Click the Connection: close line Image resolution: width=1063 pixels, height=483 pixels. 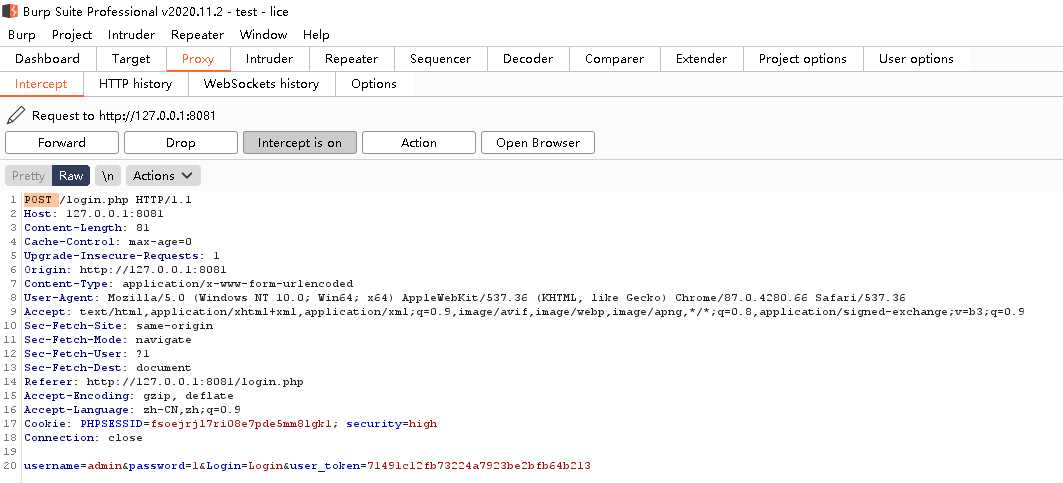pos(83,438)
